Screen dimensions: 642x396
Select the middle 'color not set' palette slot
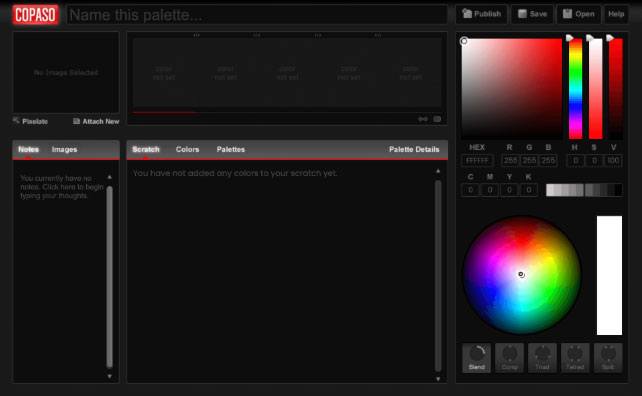287,73
